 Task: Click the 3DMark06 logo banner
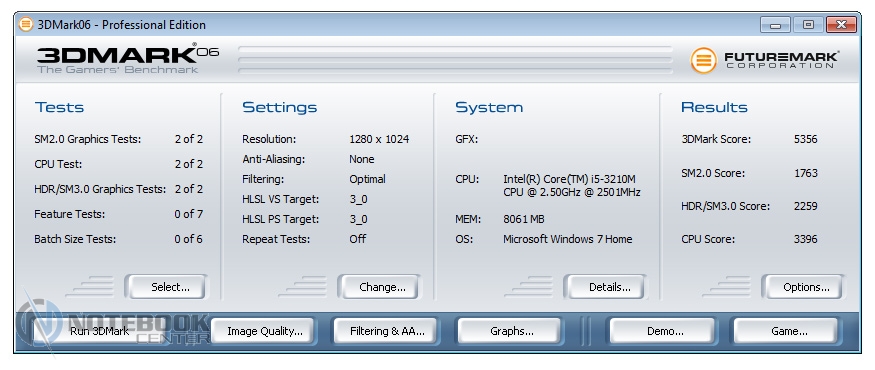(x=128, y=59)
